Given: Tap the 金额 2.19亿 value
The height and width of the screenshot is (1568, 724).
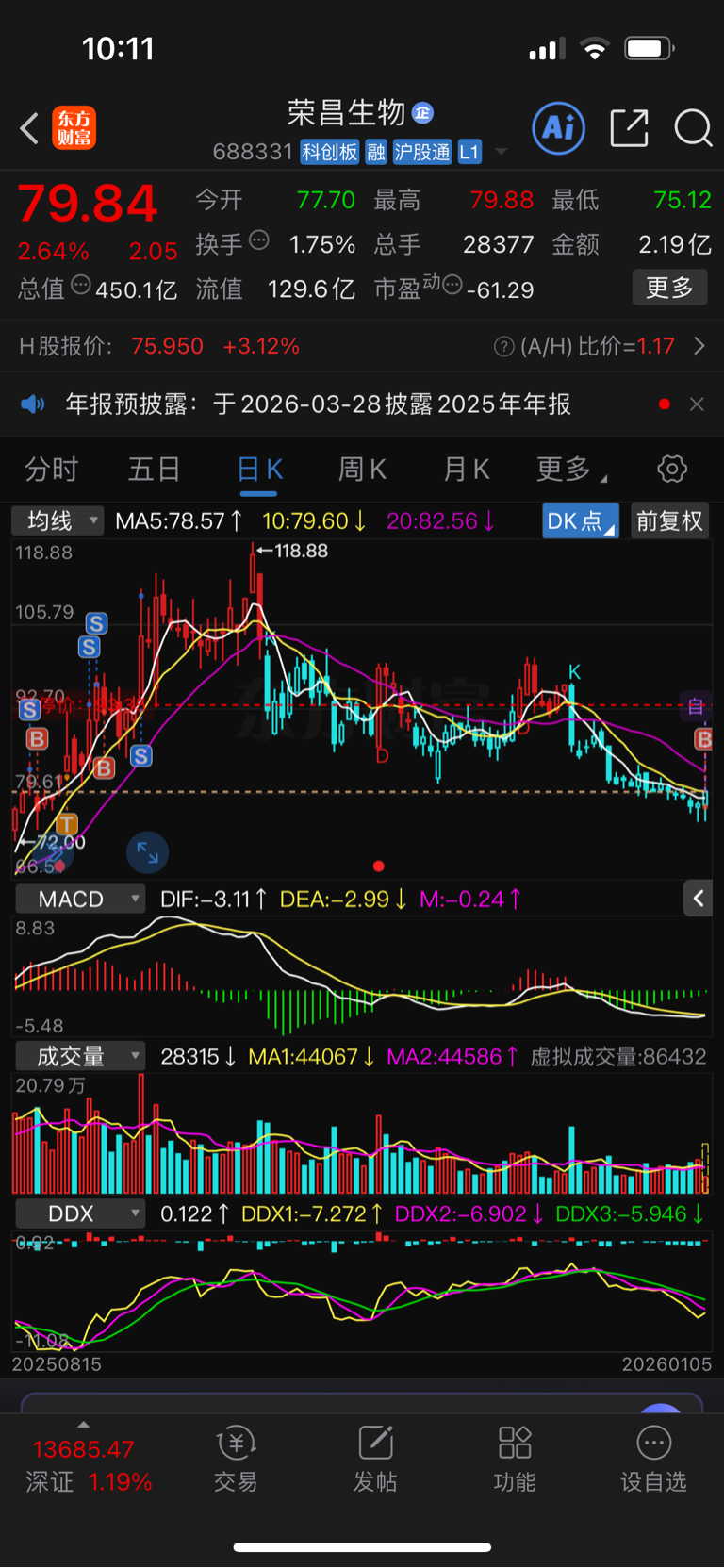Looking at the screenshot, I should pyautogui.click(x=675, y=244).
